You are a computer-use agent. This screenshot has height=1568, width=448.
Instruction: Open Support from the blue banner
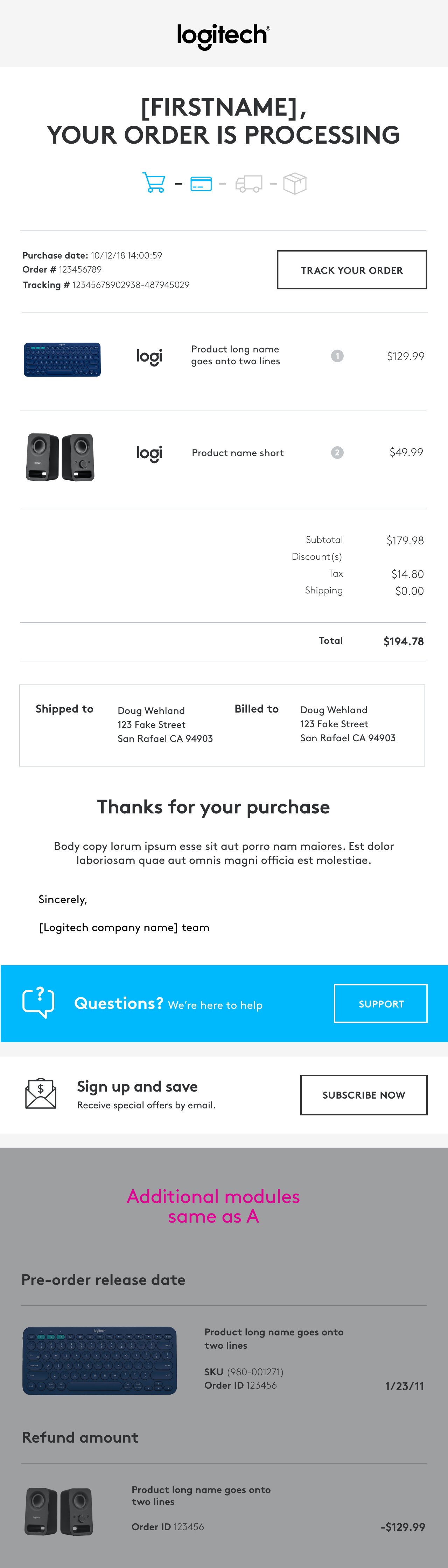380,1004
